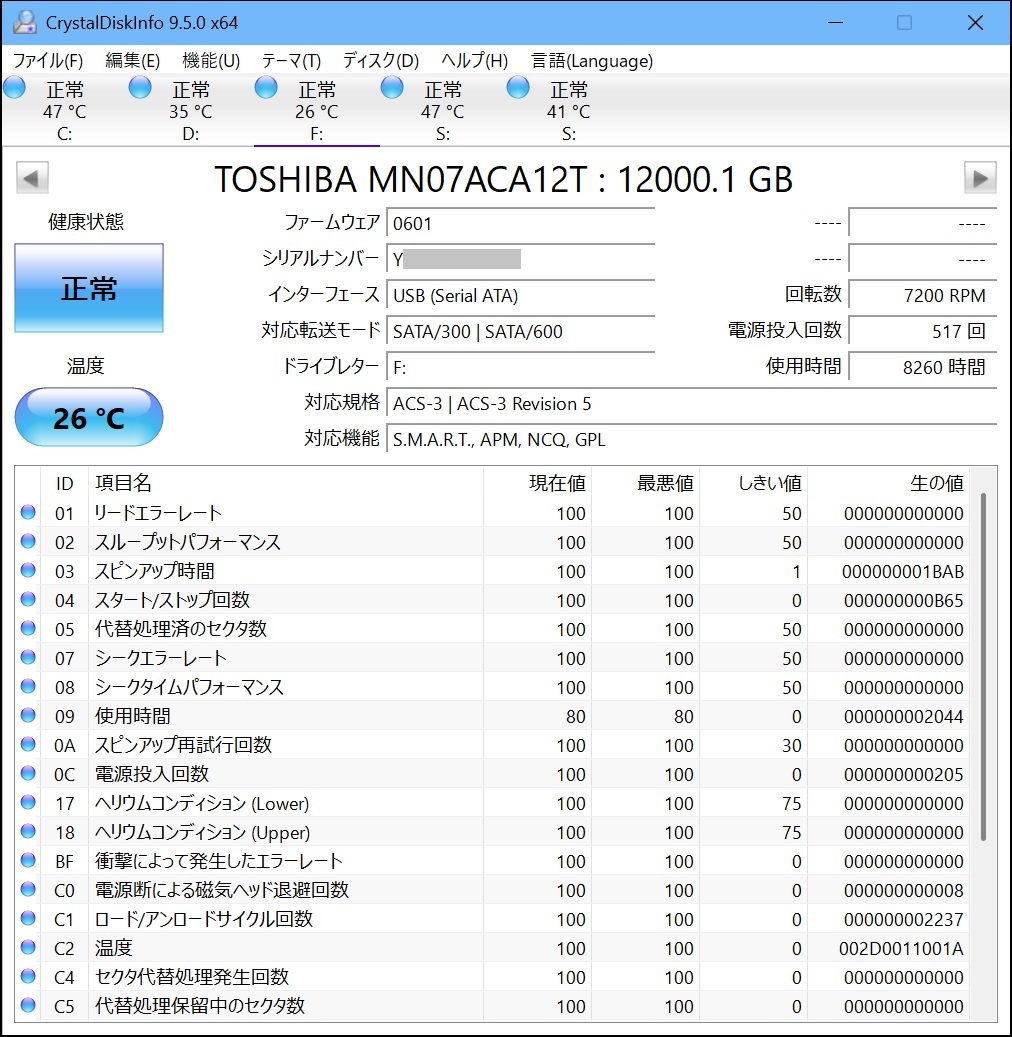Click raw value 000000001BAB of スピンアップ時間
The image size is (1012, 1037).
[902, 571]
